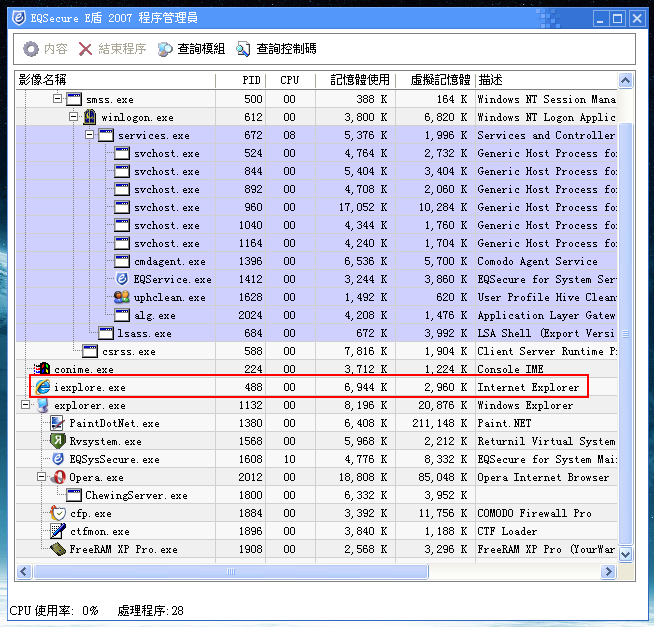Click the CPU 使用率 status text
The width and height of the screenshot is (654, 627).
click(x=54, y=610)
